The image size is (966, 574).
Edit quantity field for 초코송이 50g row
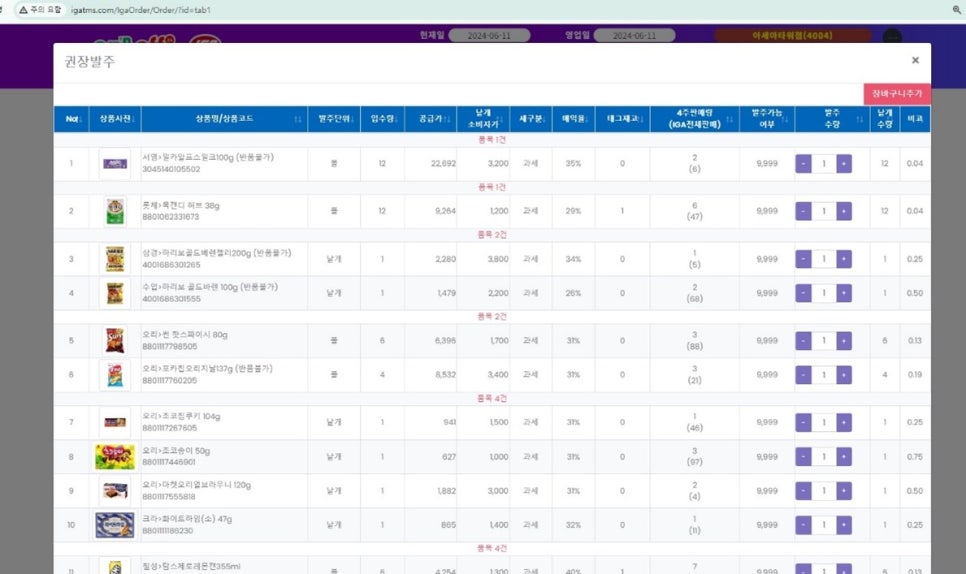coord(824,457)
